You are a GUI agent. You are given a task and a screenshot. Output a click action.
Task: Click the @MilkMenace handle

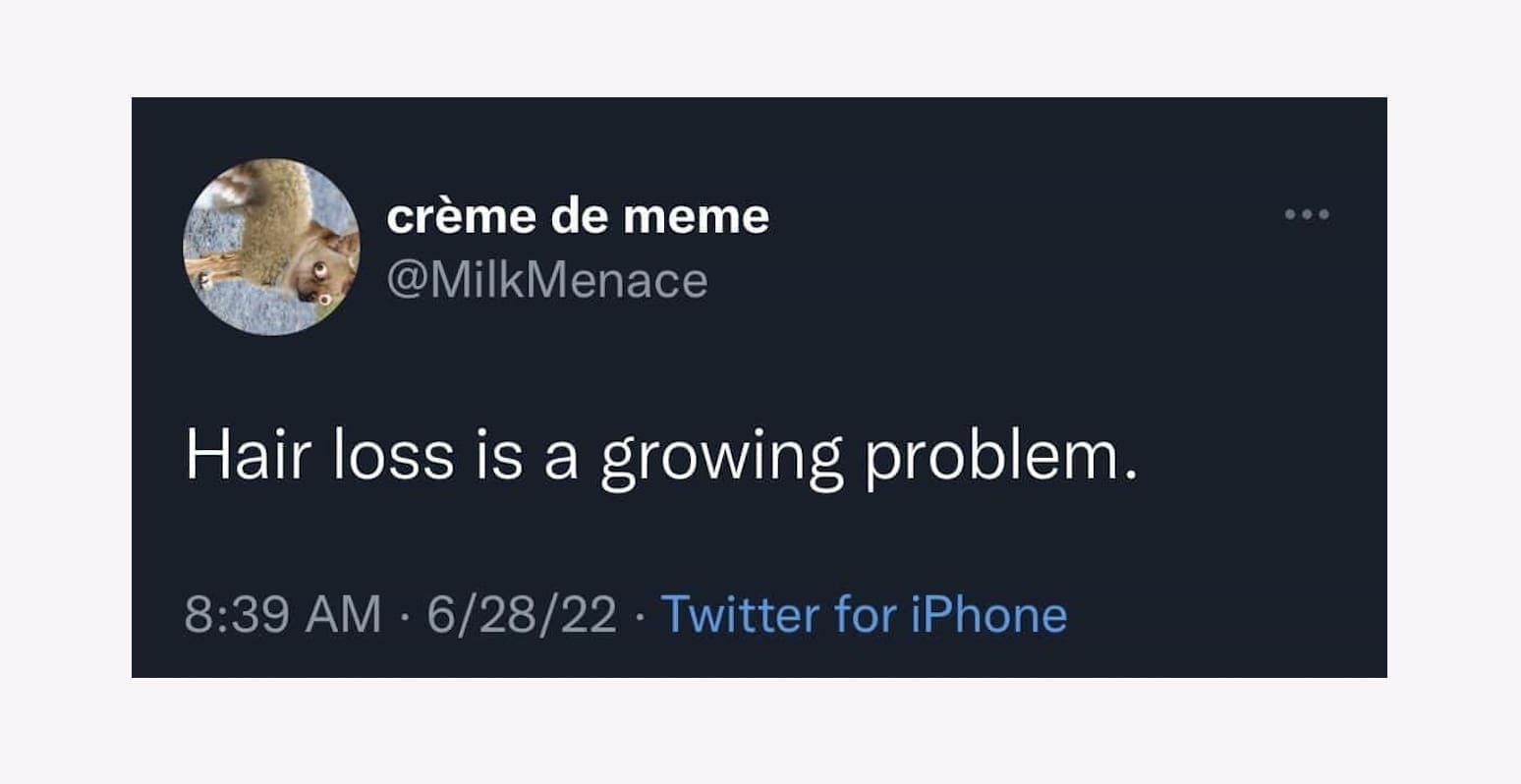point(547,281)
